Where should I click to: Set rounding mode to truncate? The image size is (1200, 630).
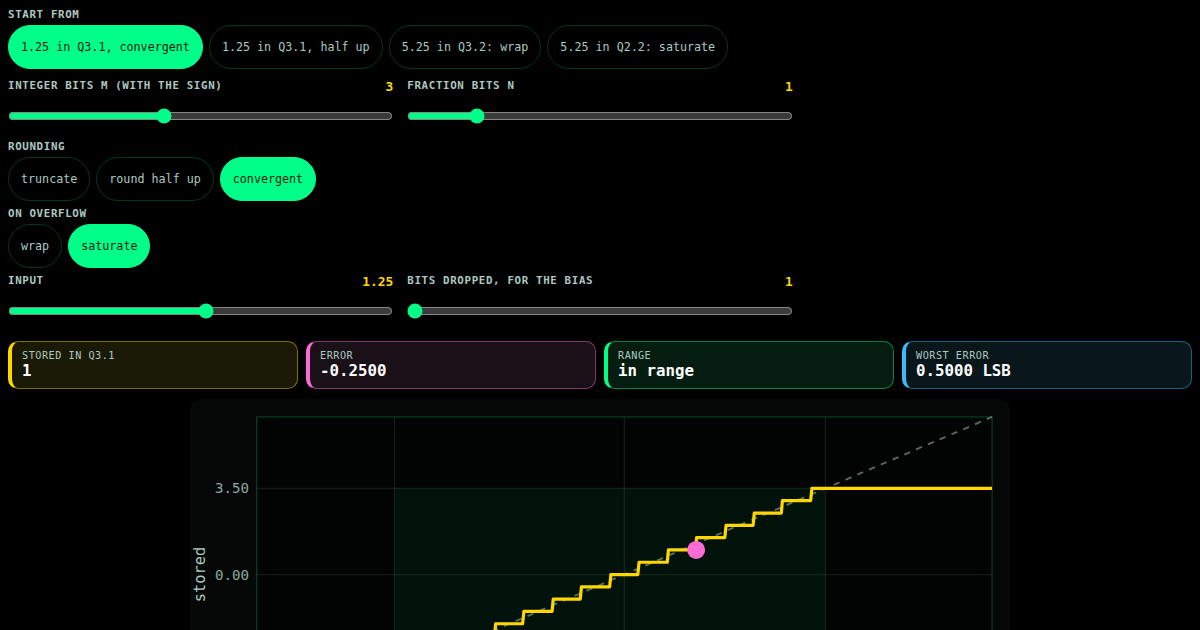pyautogui.click(x=49, y=179)
